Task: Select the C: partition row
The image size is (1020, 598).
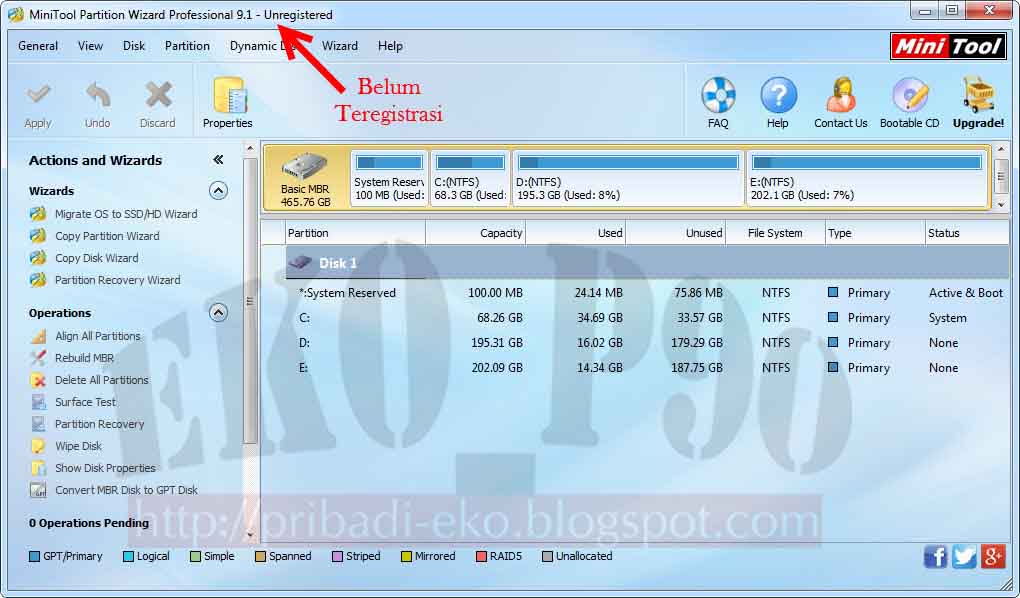Action: [x=647, y=318]
